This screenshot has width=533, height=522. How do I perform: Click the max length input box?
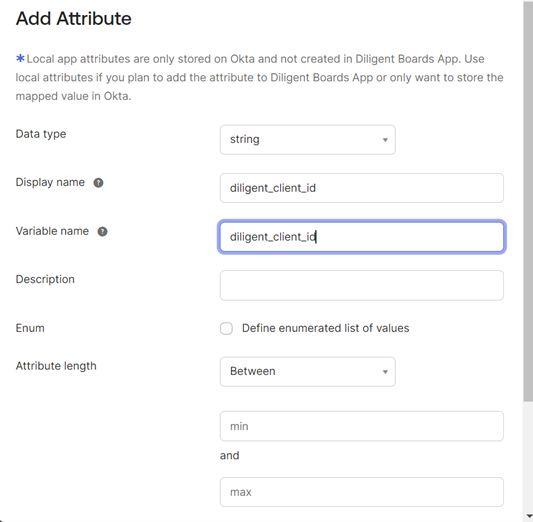point(362,492)
